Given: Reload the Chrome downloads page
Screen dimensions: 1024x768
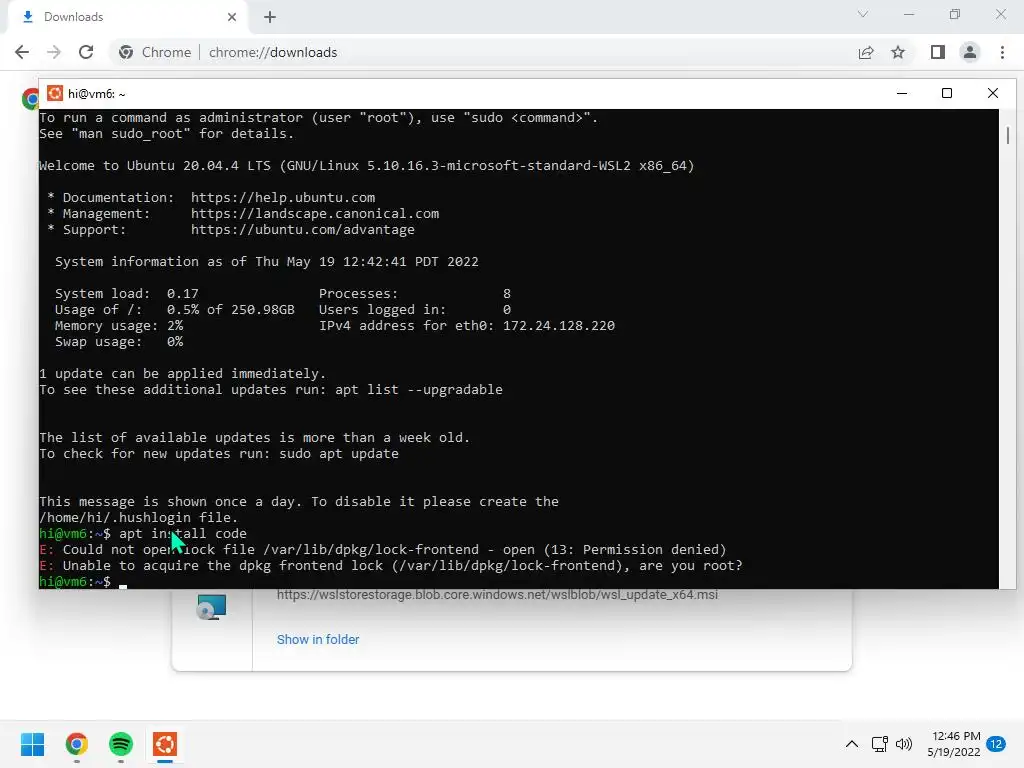Looking at the screenshot, I should pyautogui.click(x=86, y=52).
